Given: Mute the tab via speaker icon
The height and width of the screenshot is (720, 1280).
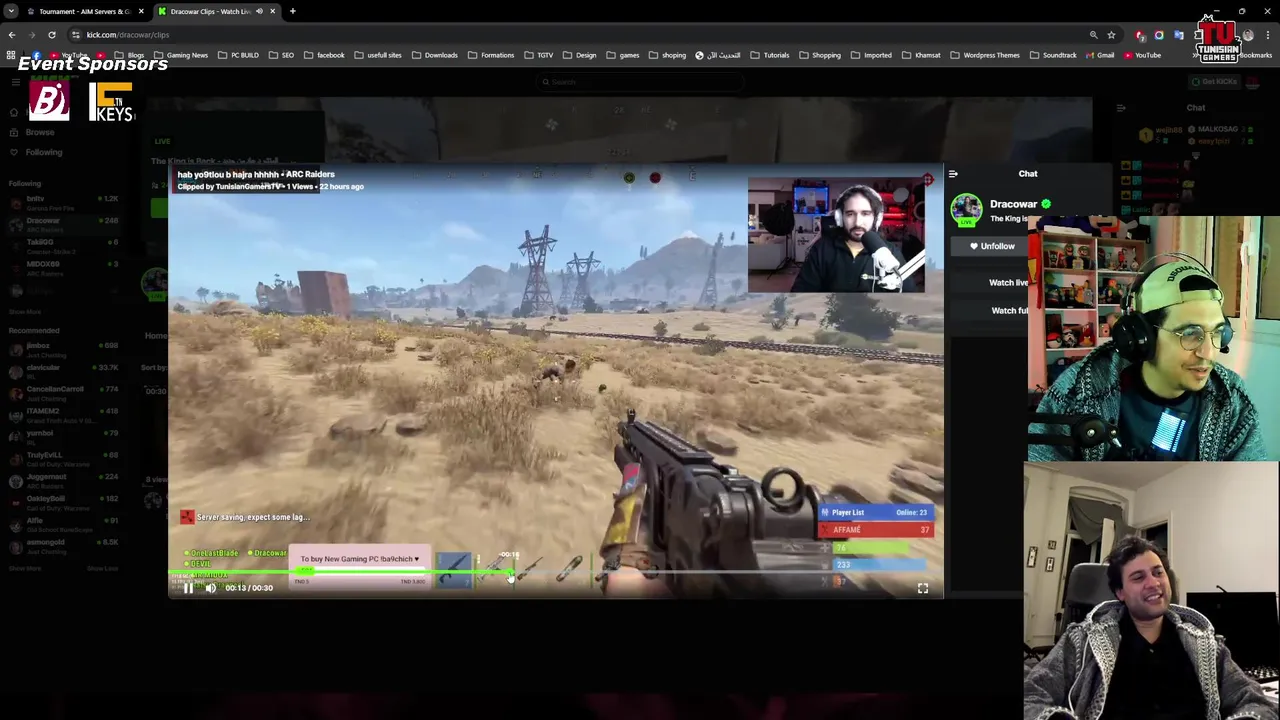Looking at the screenshot, I should (x=259, y=11).
